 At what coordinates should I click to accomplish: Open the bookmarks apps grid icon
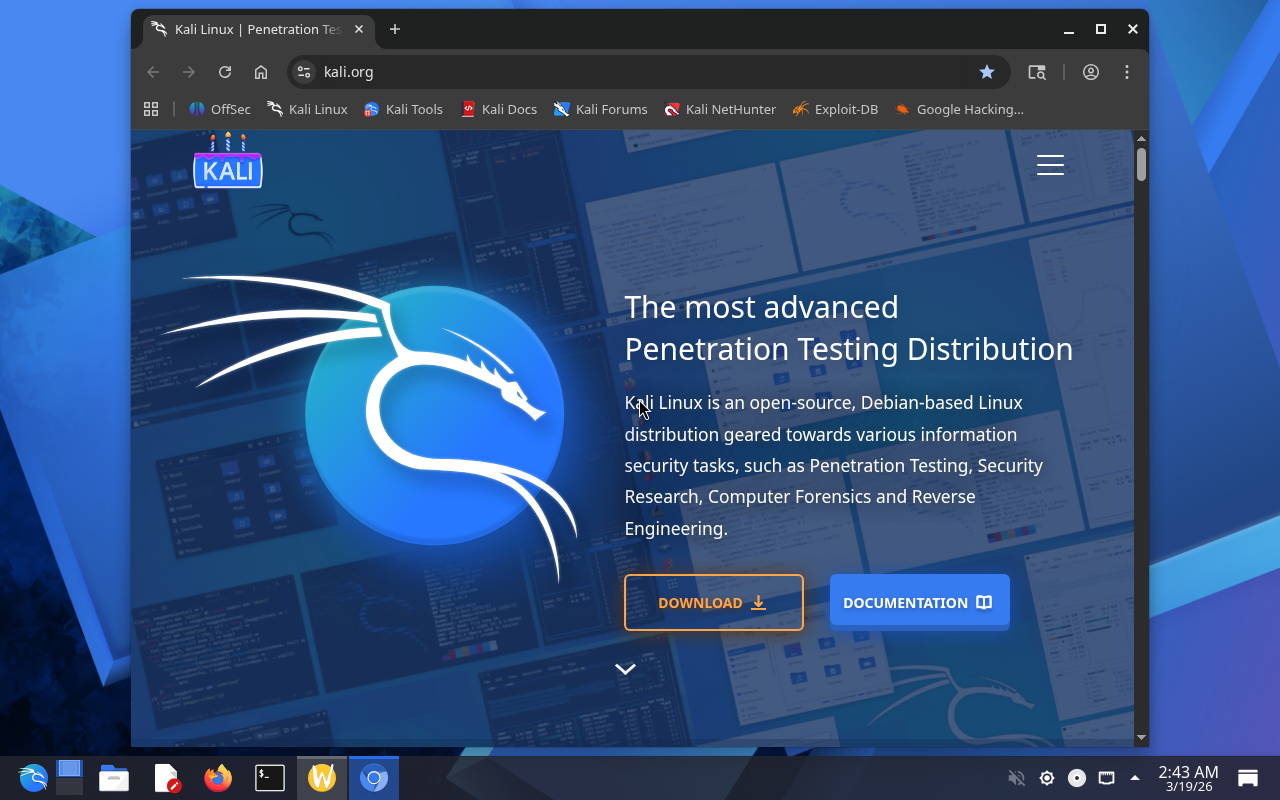pyautogui.click(x=151, y=109)
